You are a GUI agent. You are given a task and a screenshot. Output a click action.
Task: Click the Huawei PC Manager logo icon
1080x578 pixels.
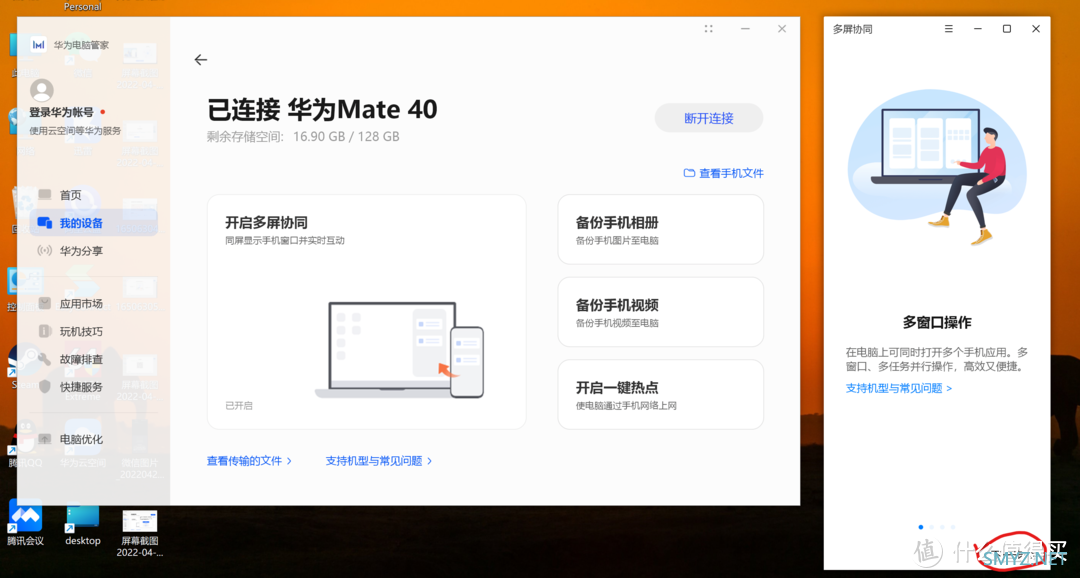(39, 45)
